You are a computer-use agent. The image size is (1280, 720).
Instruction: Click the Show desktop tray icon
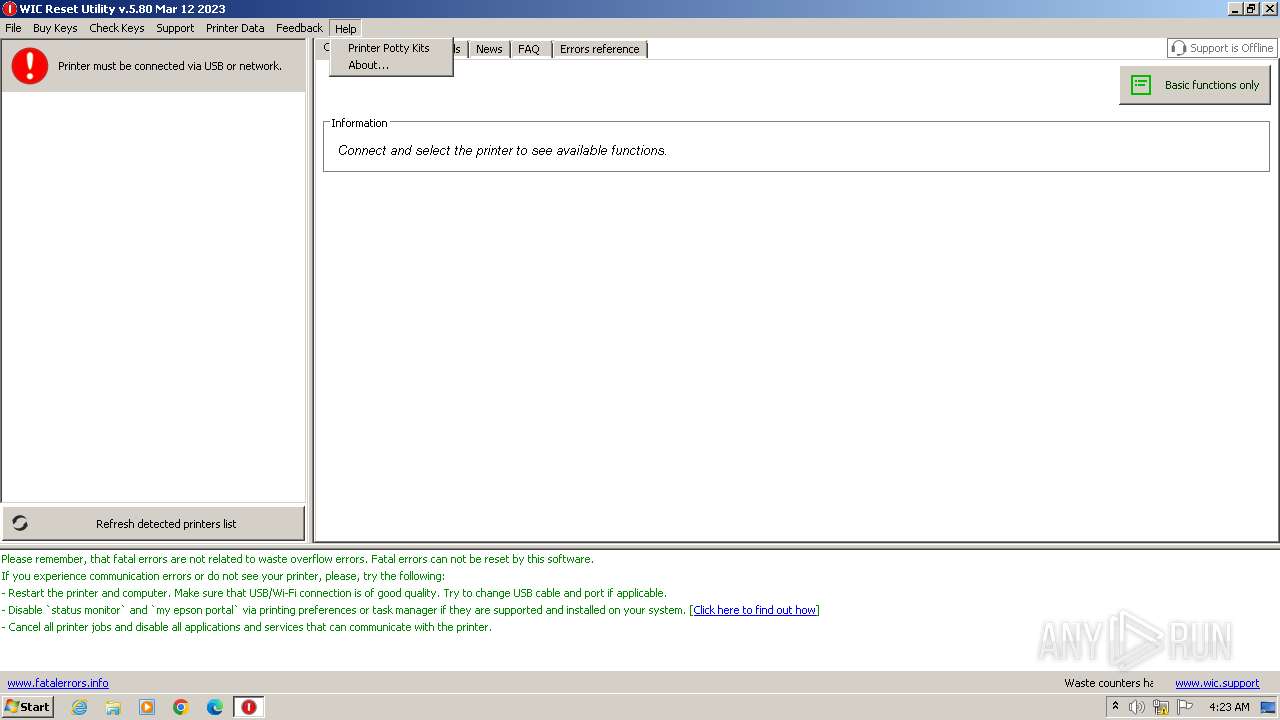point(1268,707)
